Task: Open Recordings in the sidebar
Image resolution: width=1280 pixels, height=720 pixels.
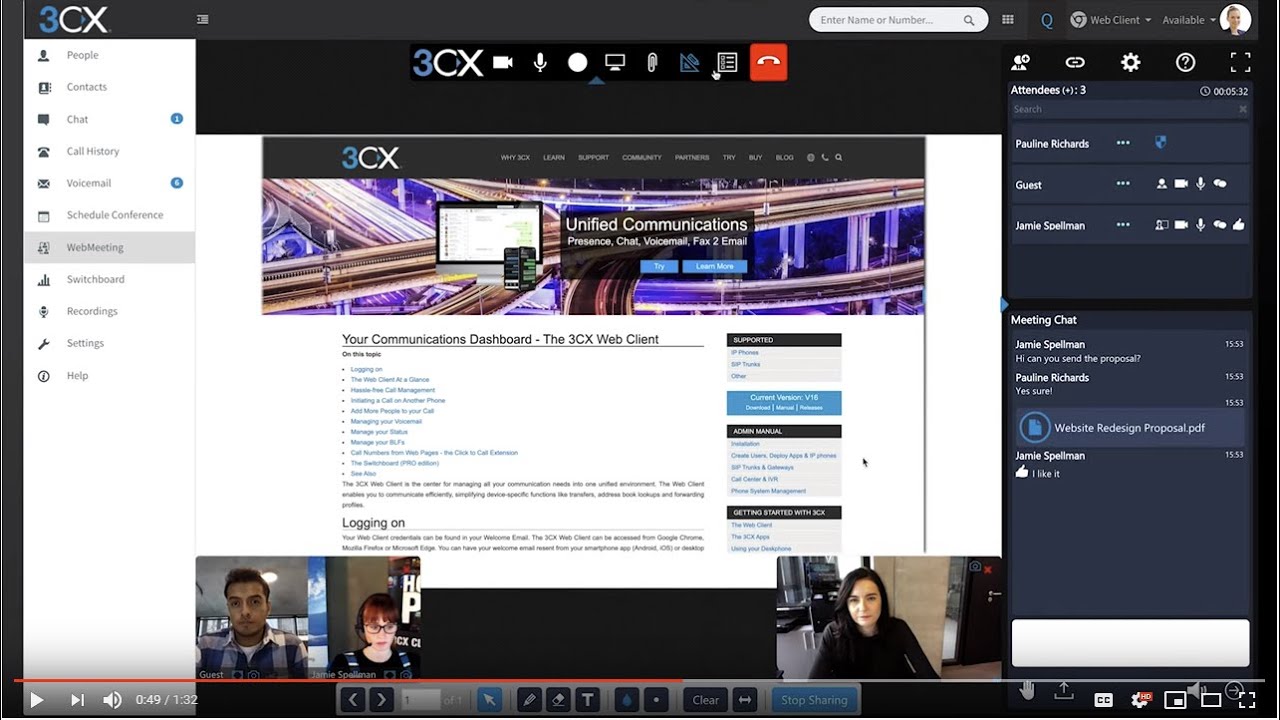Action: point(110,311)
